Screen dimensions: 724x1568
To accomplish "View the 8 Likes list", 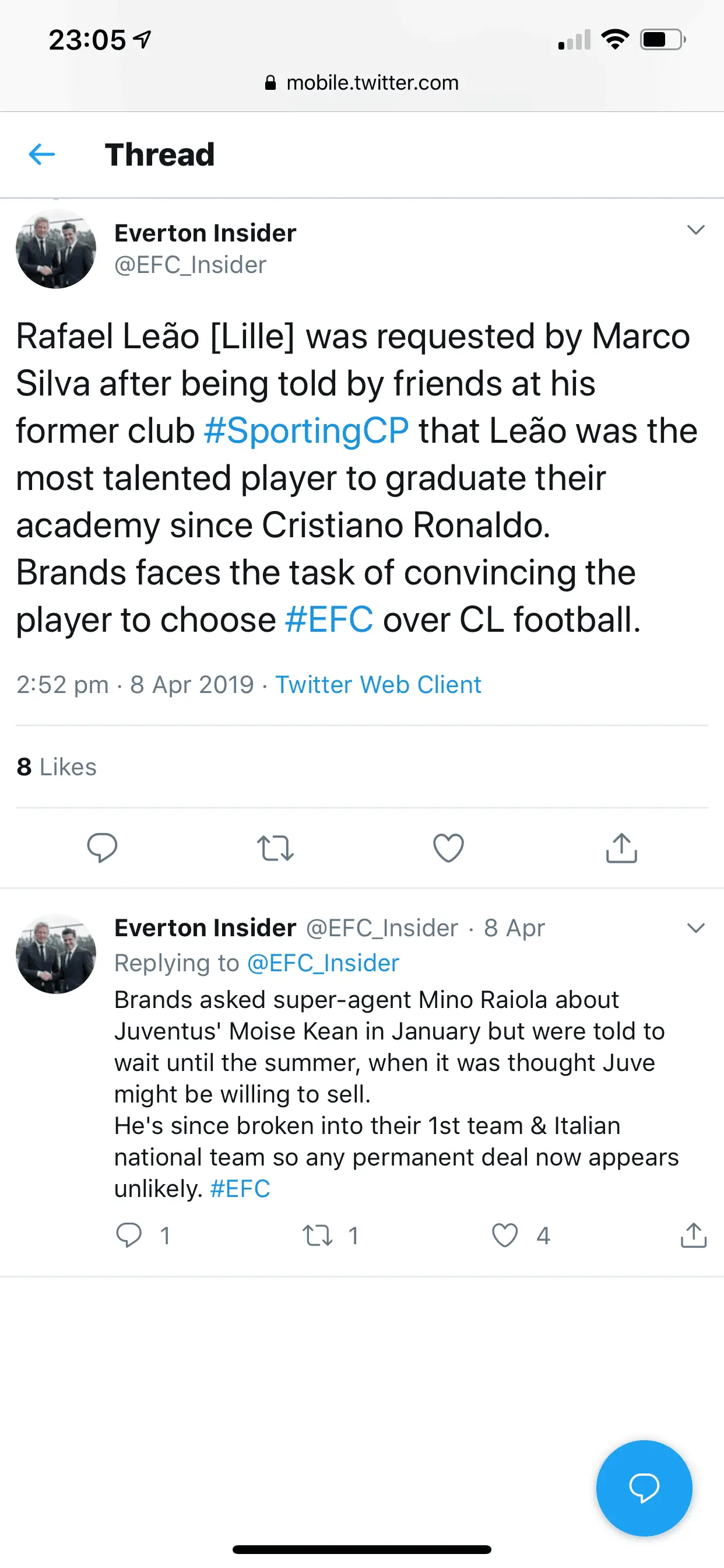I will coord(57,767).
